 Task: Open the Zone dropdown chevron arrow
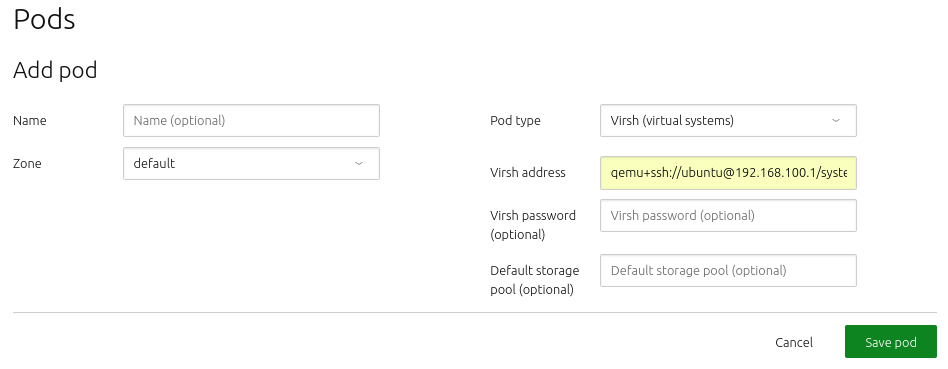tap(359, 163)
